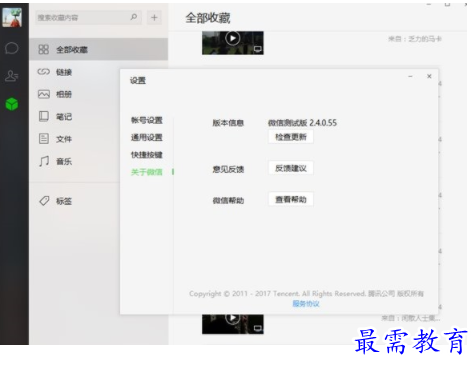
Task: Click the 笔记 notebook icon
Action: (x=44, y=116)
